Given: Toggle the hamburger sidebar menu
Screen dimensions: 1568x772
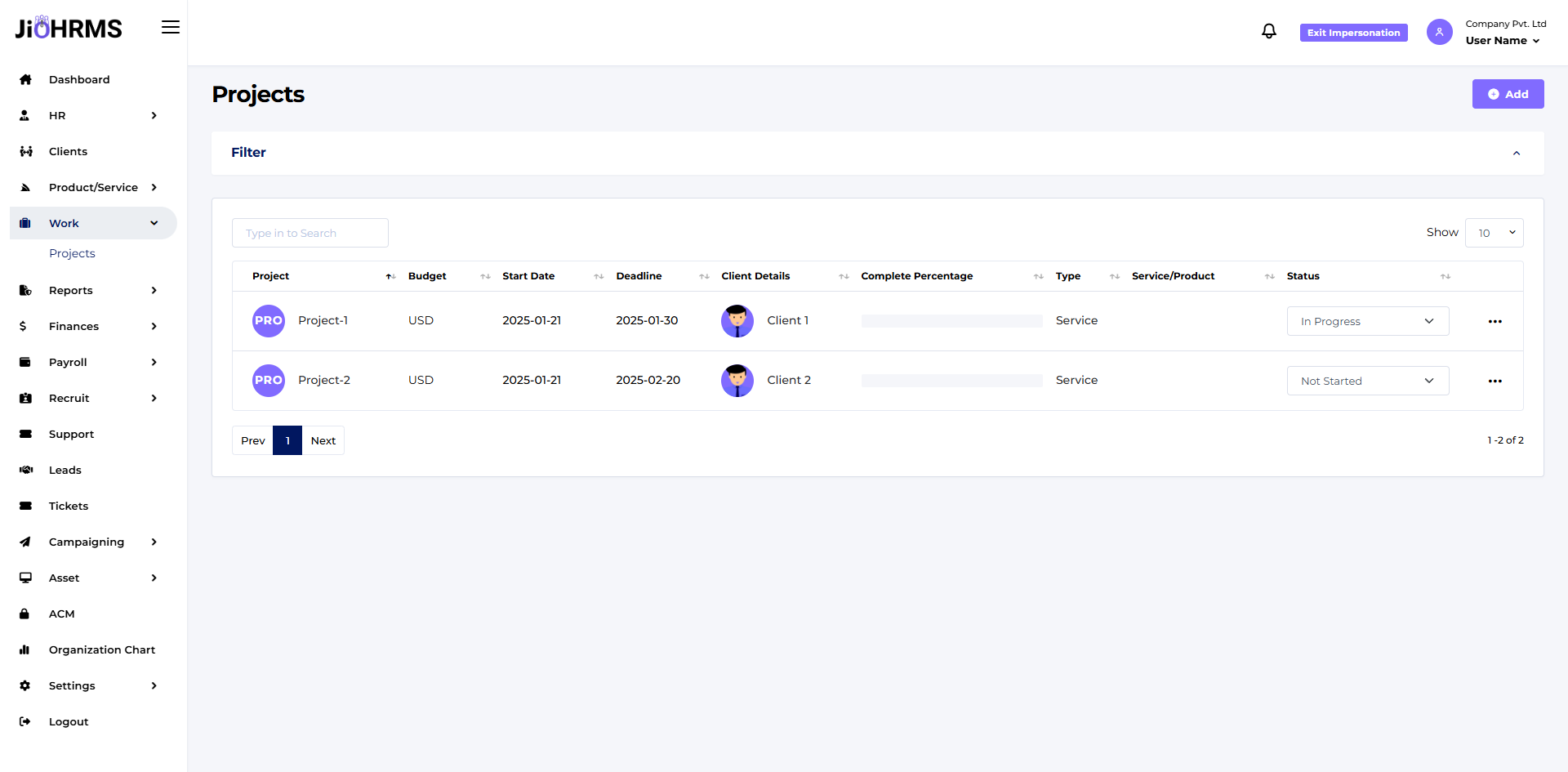Looking at the screenshot, I should pyautogui.click(x=170, y=27).
